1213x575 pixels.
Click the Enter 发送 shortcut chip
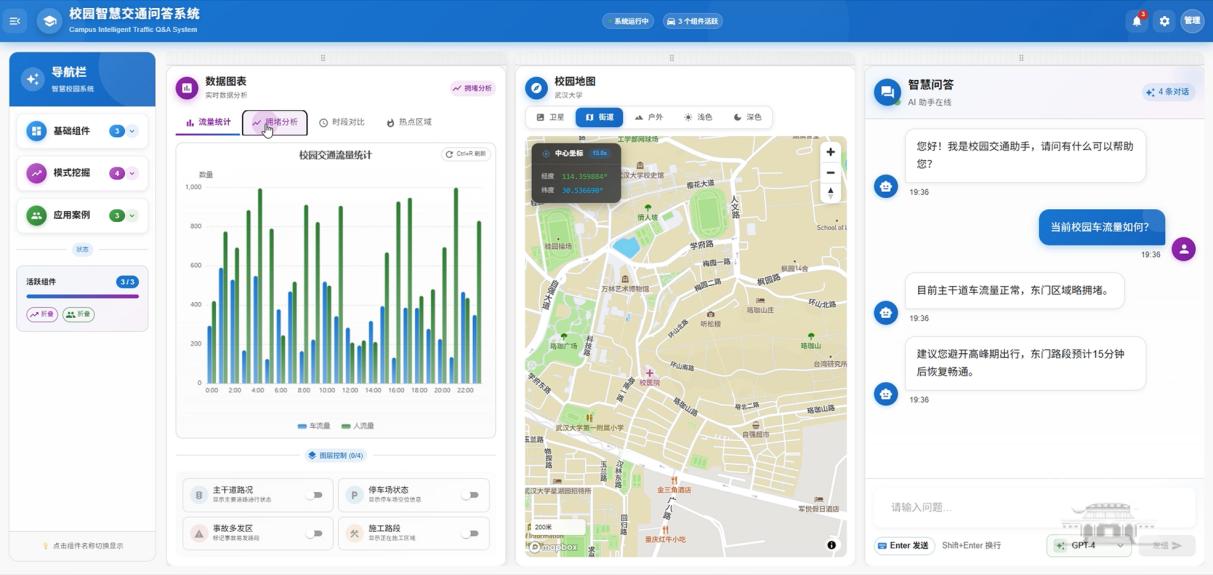(x=903, y=545)
